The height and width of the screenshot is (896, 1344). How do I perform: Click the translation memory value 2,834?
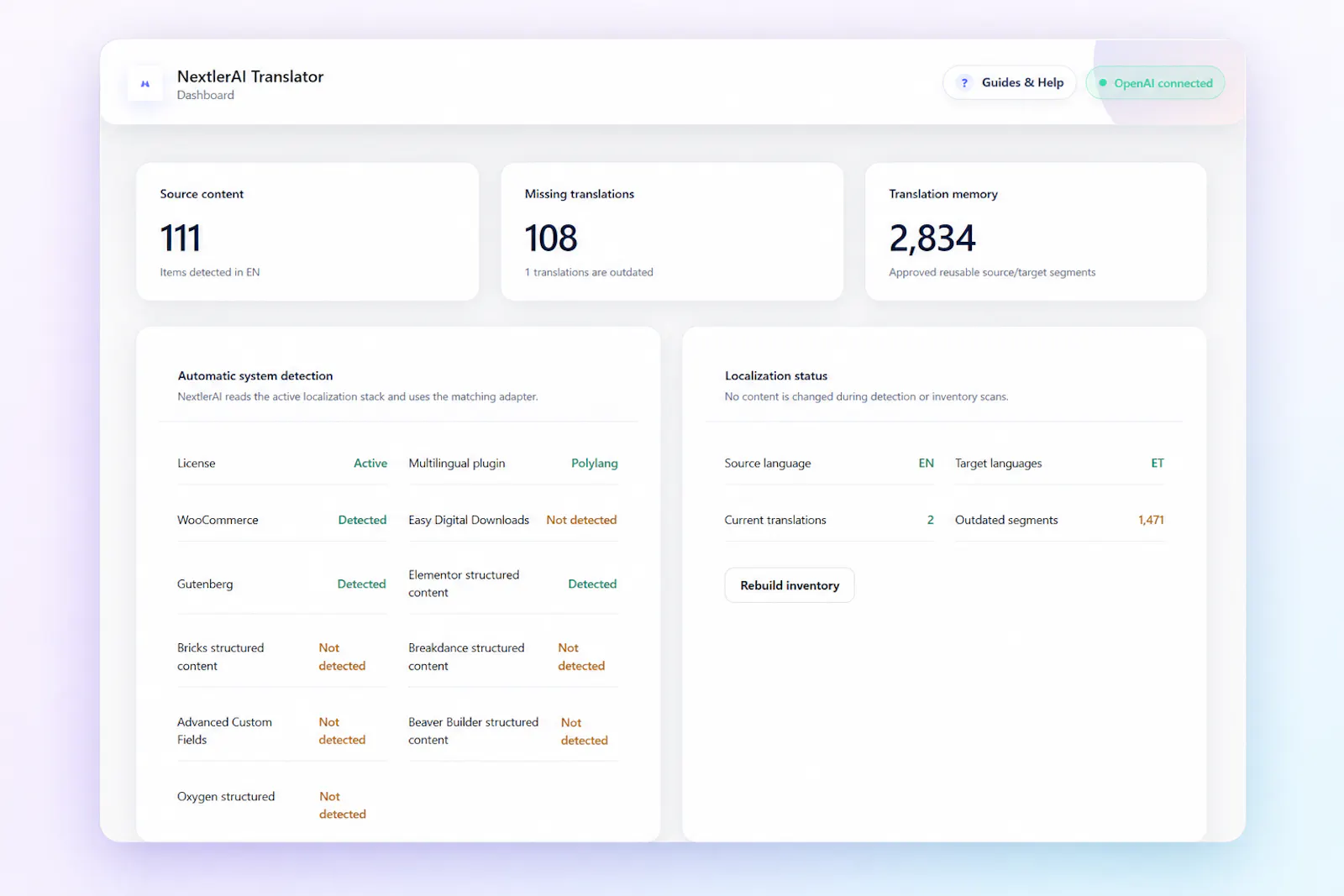(x=932, y=238)
